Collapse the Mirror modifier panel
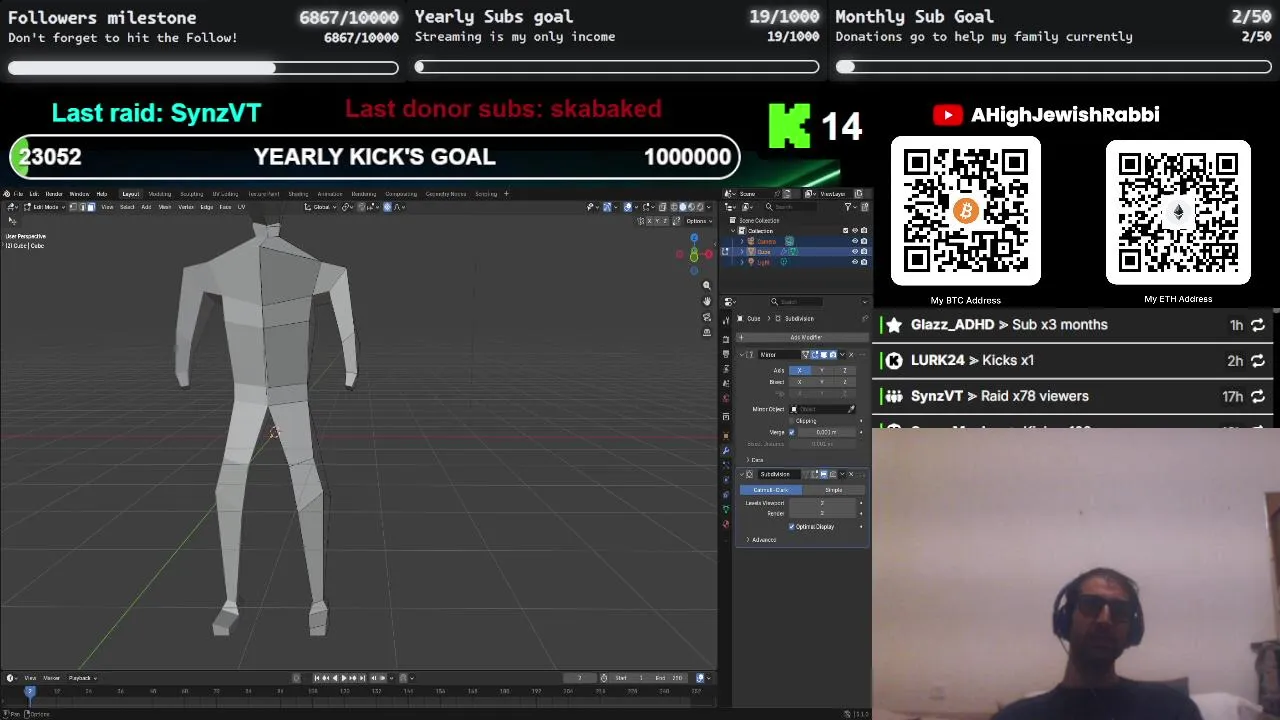This screenshot has height=720, width=1280. point(741,355)
